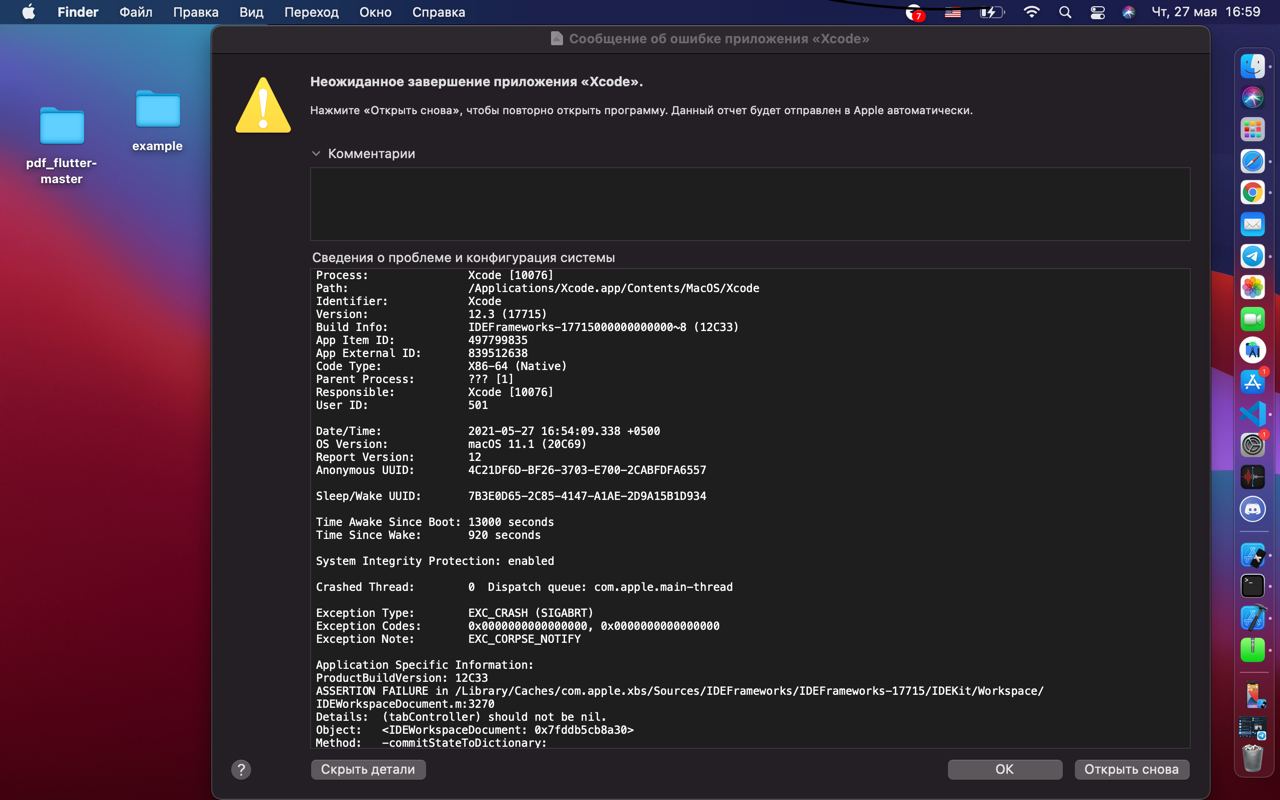Image resolution: width=1280 pixels, height=800 pixels.
Task: Click the System Integrity Protection line
Action: click(435, 561)
